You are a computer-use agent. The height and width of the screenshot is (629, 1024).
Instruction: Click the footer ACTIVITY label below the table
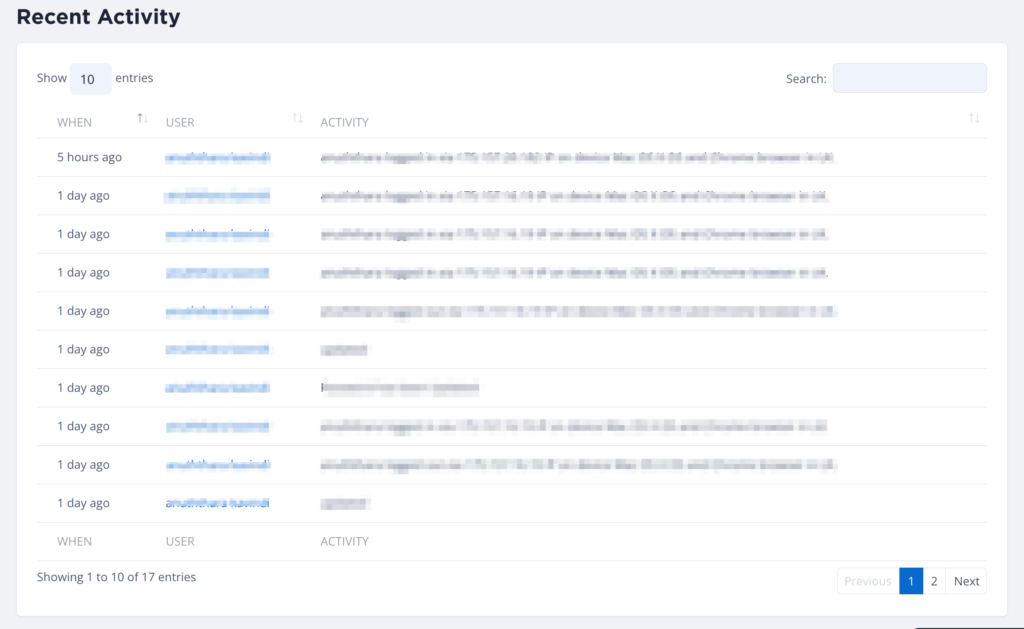point(344,541)
